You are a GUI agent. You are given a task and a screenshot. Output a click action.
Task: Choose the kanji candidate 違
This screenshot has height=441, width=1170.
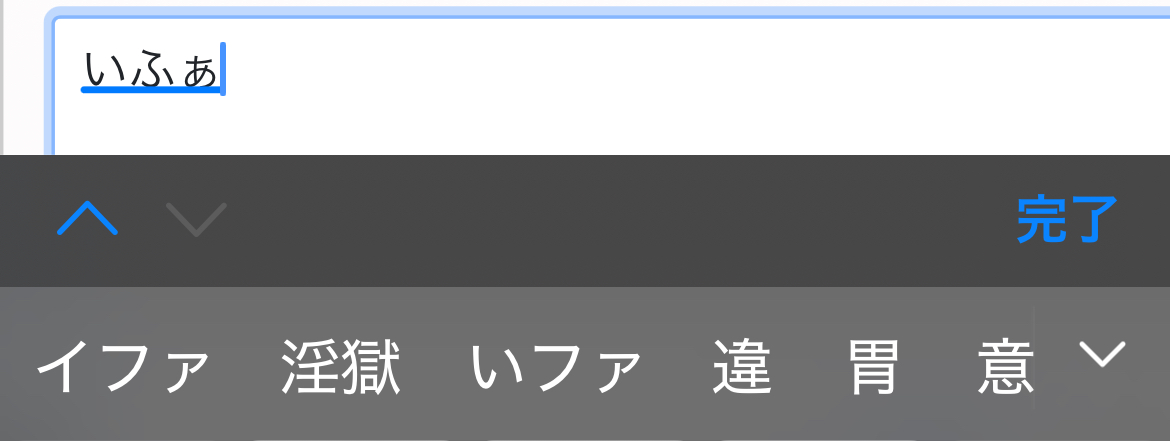coord(742,366)
